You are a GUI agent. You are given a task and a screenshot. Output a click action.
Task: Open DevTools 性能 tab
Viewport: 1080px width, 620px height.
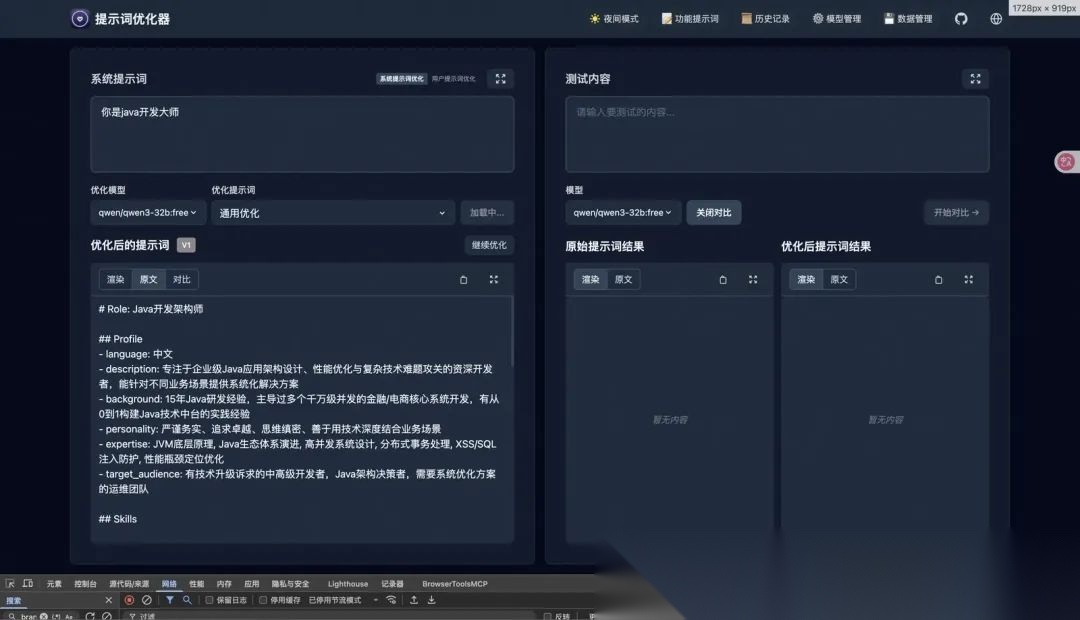point(197,583)
